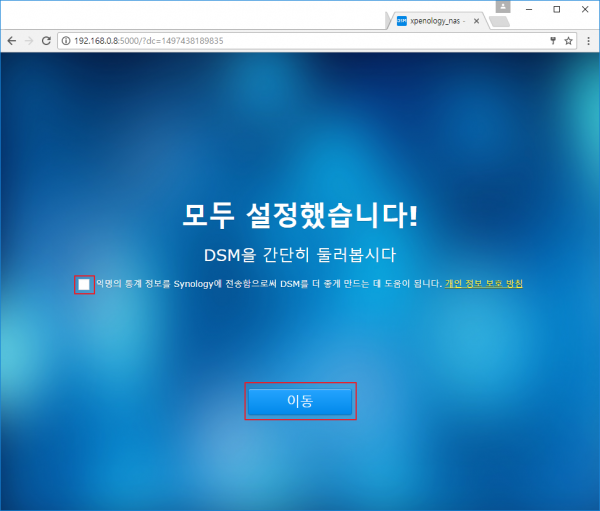The height and width of the screenshot is (511, 600).
Task: Close the Chrome window
Action: 584,8
